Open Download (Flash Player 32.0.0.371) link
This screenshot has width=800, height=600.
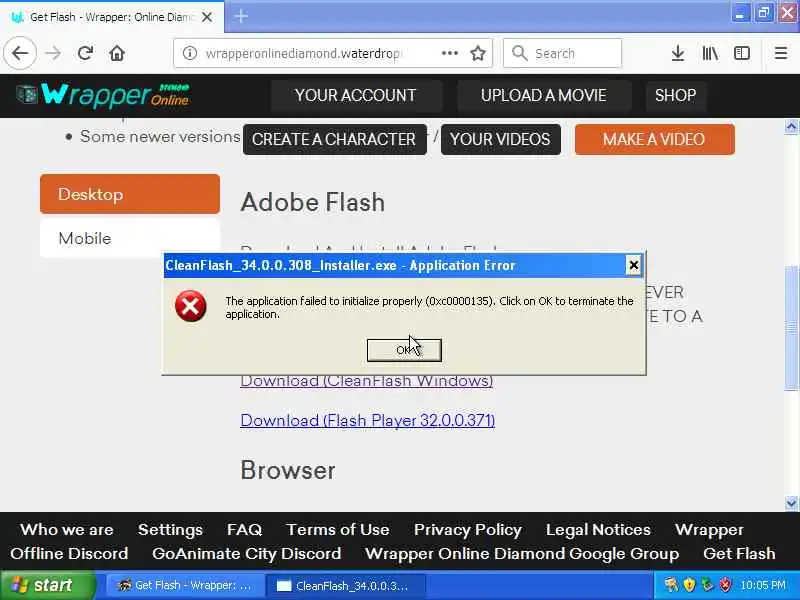(x=367, y=420)
